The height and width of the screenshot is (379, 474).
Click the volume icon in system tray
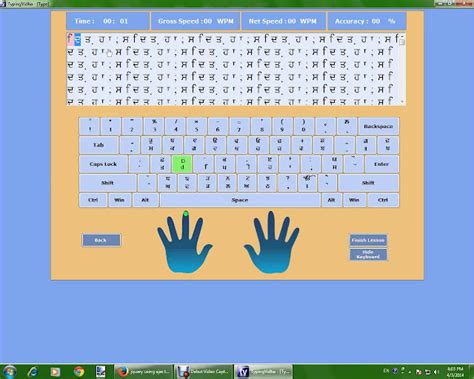point(437,371)
